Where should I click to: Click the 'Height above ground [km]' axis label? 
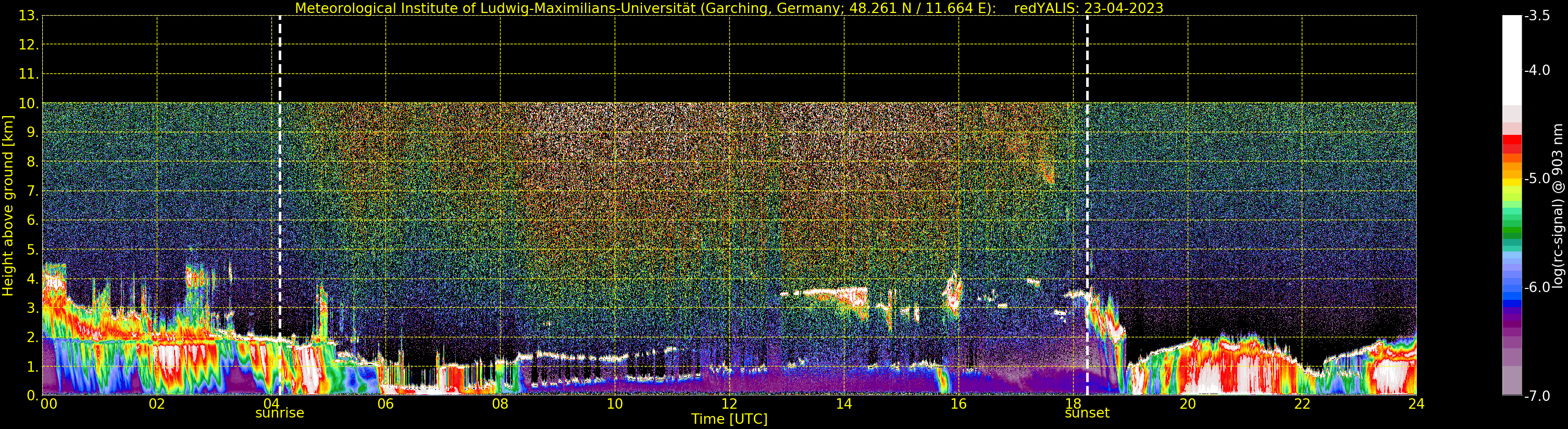(x=8, y=206)
